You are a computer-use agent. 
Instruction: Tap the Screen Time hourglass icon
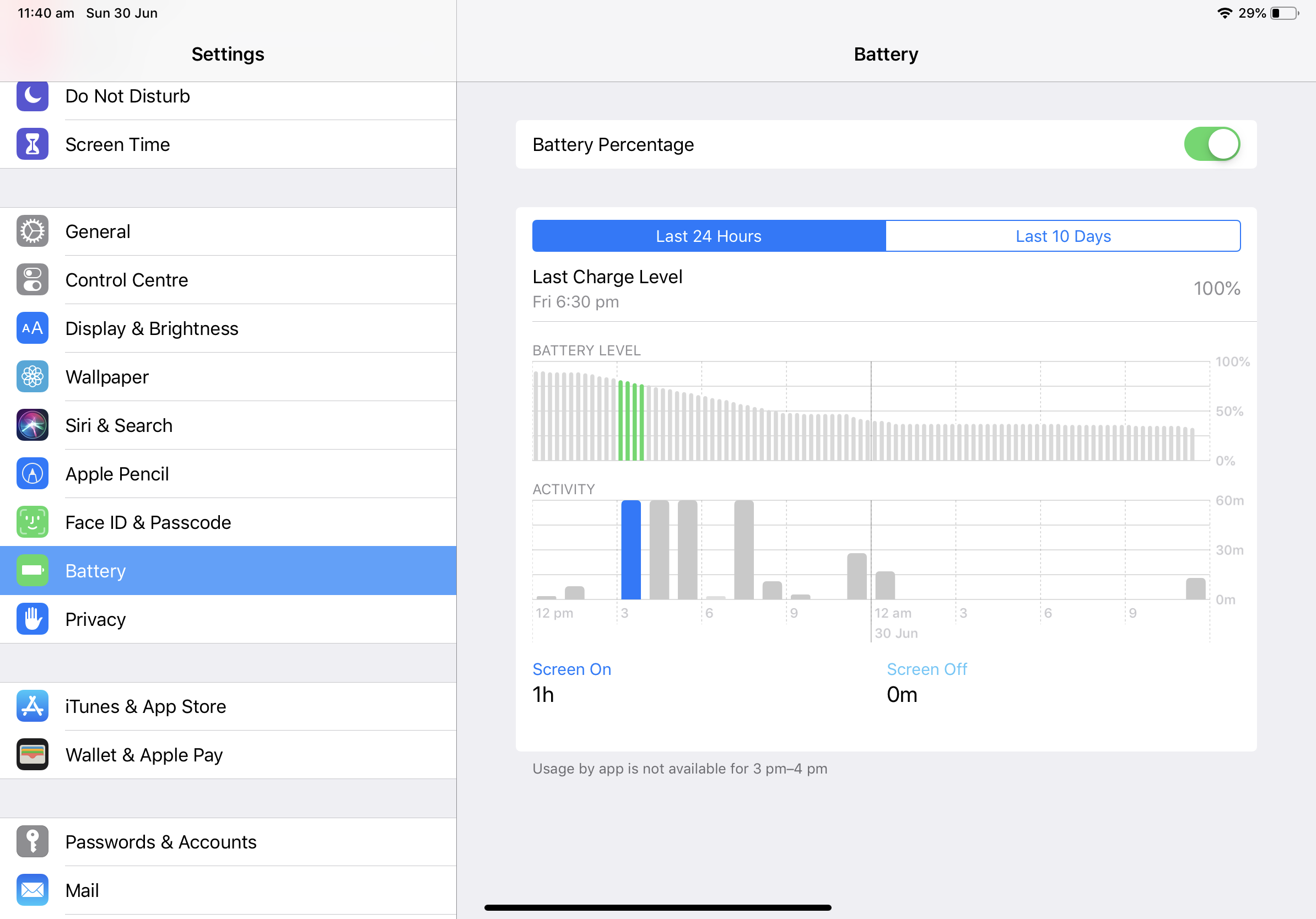[32, 144]
